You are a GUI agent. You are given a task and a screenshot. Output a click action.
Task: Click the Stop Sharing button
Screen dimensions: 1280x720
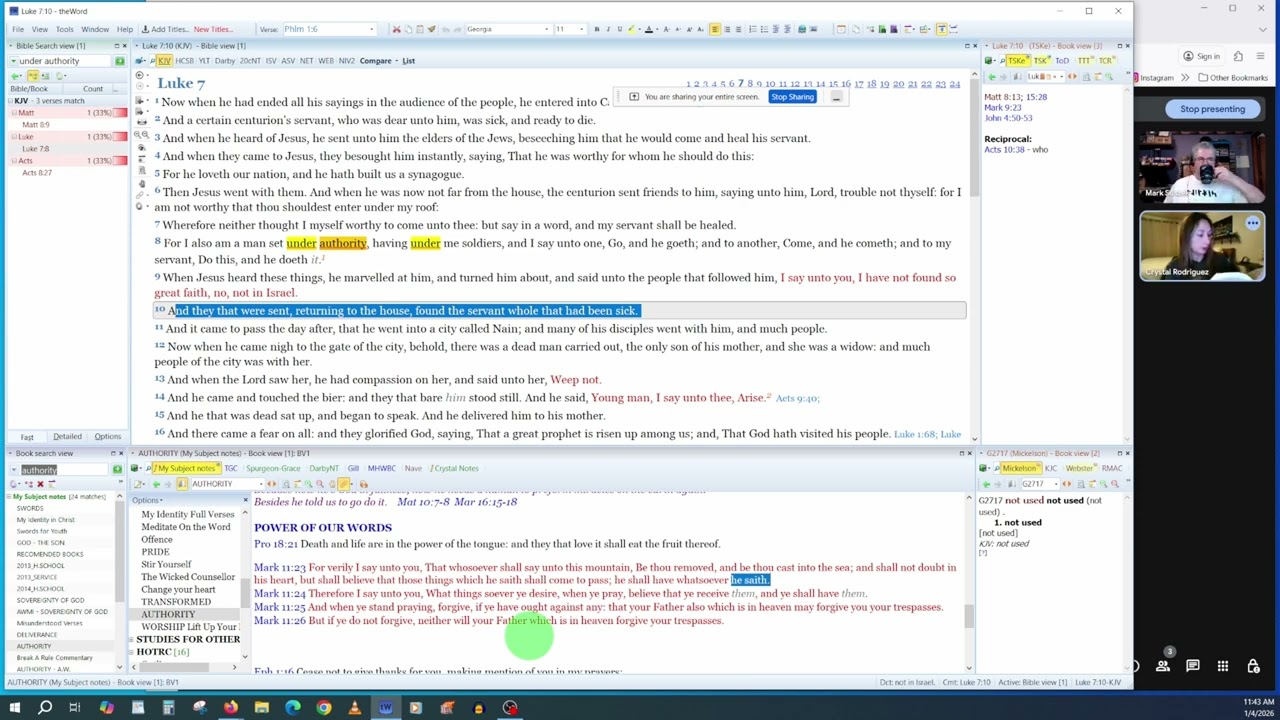point(792,97)
